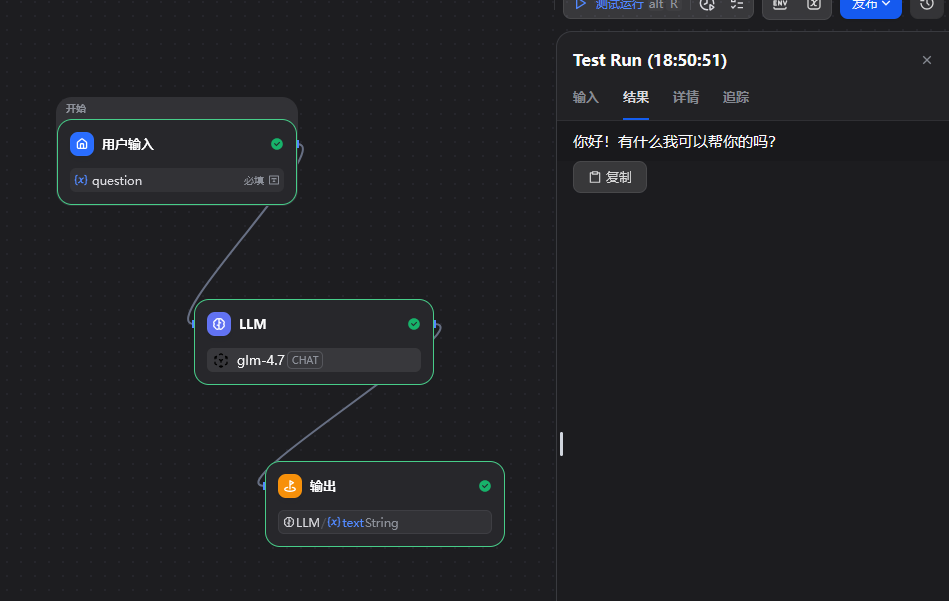Click the variable icon beside ENV
Viewport: 949px width, 601px height.
(x=814, y=5)
